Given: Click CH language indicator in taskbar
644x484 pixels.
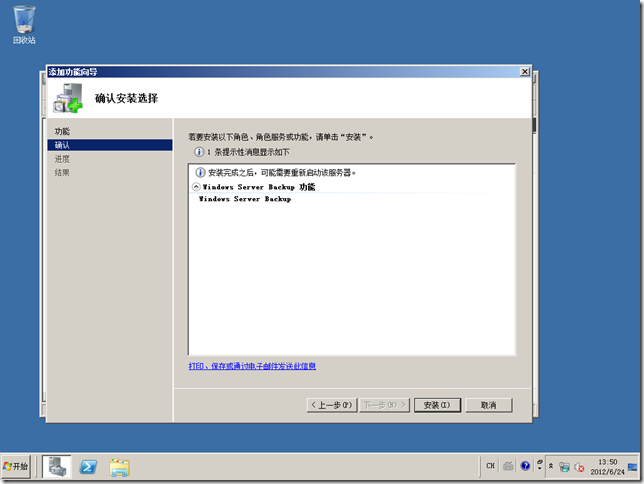Looking at the screenshot, I should click(490, 466).
